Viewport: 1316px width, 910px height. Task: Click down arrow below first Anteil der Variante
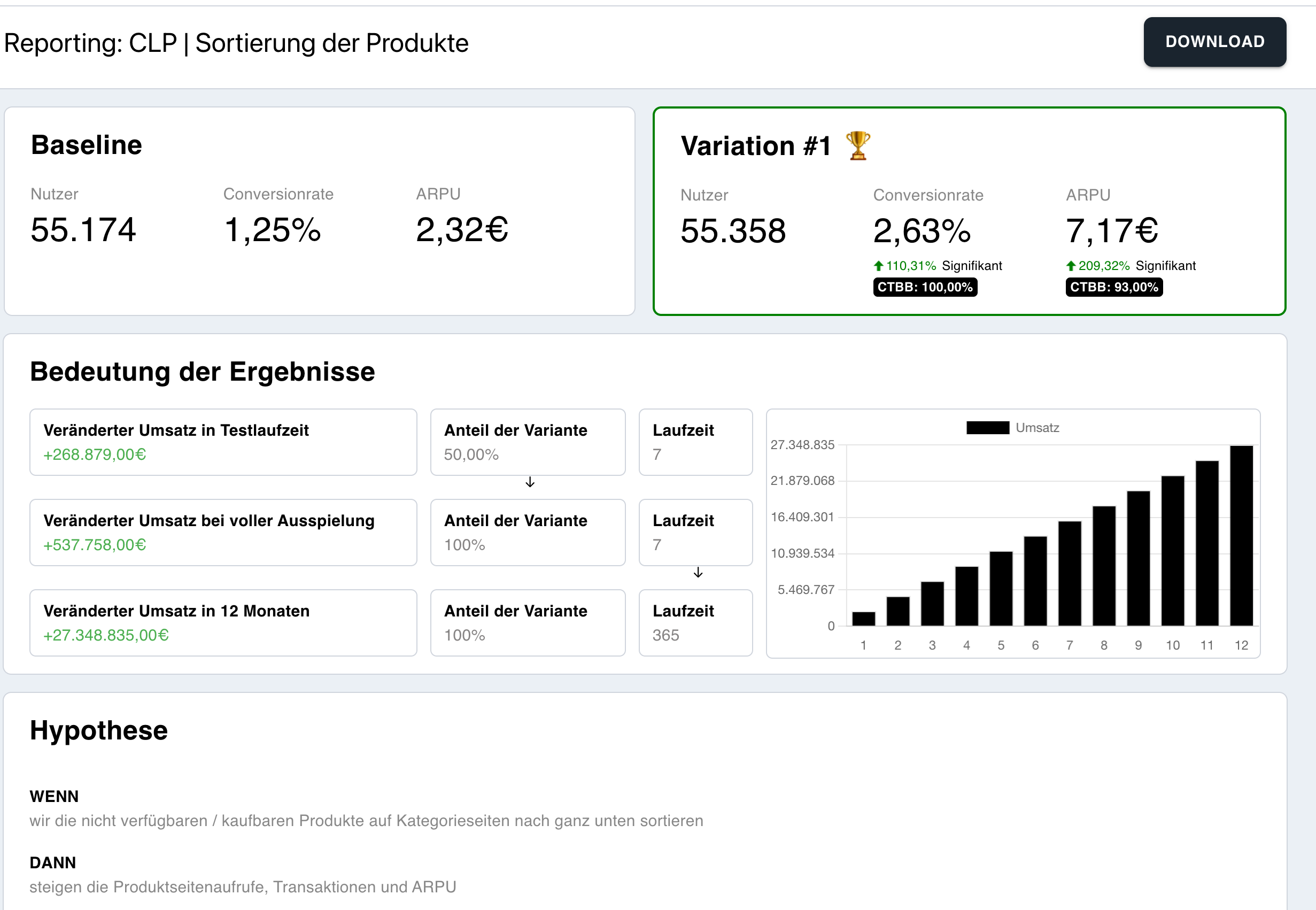(x=530, y=482)
